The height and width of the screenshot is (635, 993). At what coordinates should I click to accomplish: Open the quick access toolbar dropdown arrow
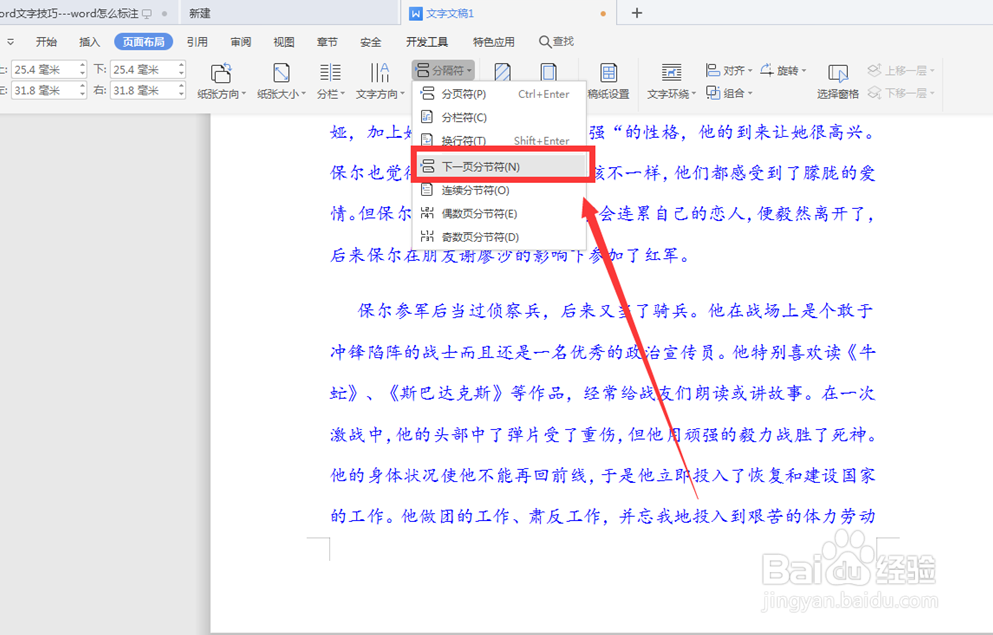click(x=10, y=42)
